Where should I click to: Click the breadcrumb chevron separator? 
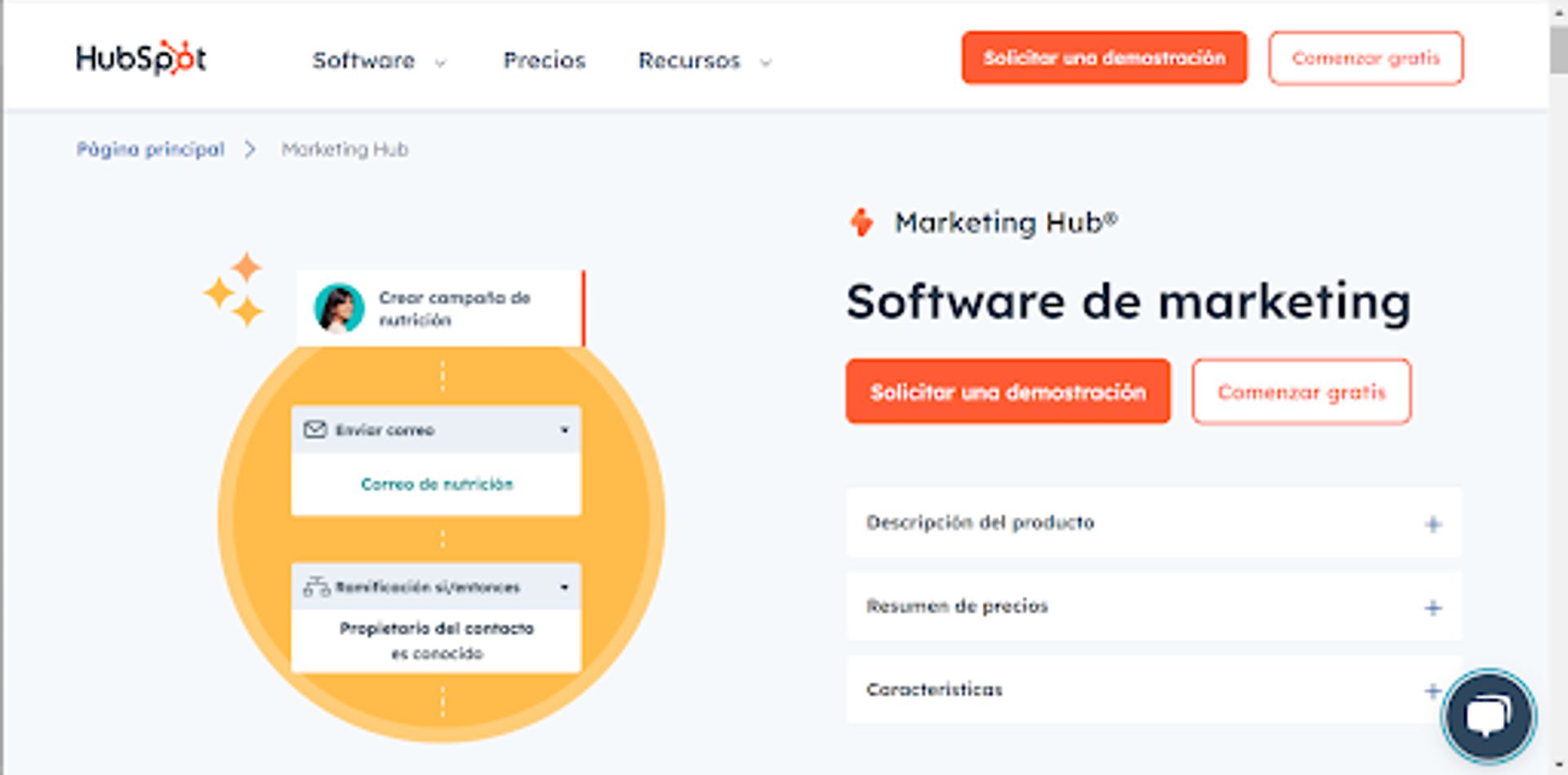click(x=250, y=149)
